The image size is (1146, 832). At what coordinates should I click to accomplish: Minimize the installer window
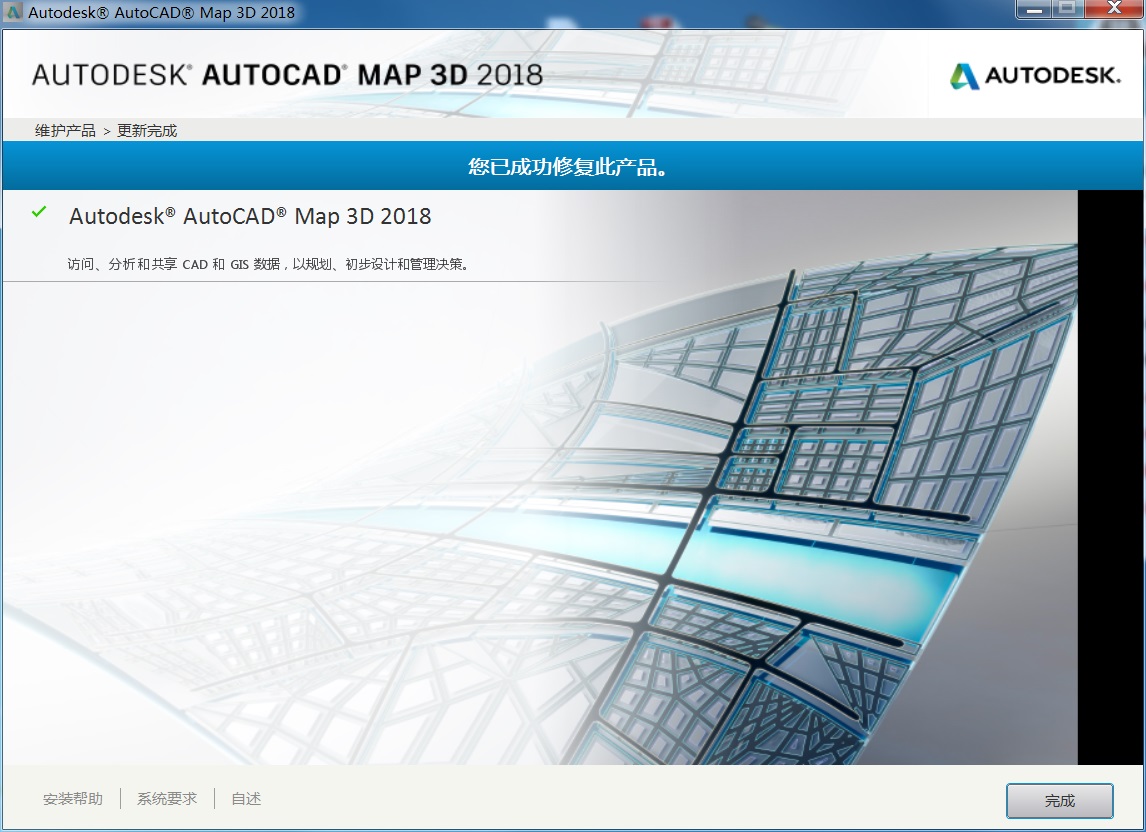tap(1034, 10)
